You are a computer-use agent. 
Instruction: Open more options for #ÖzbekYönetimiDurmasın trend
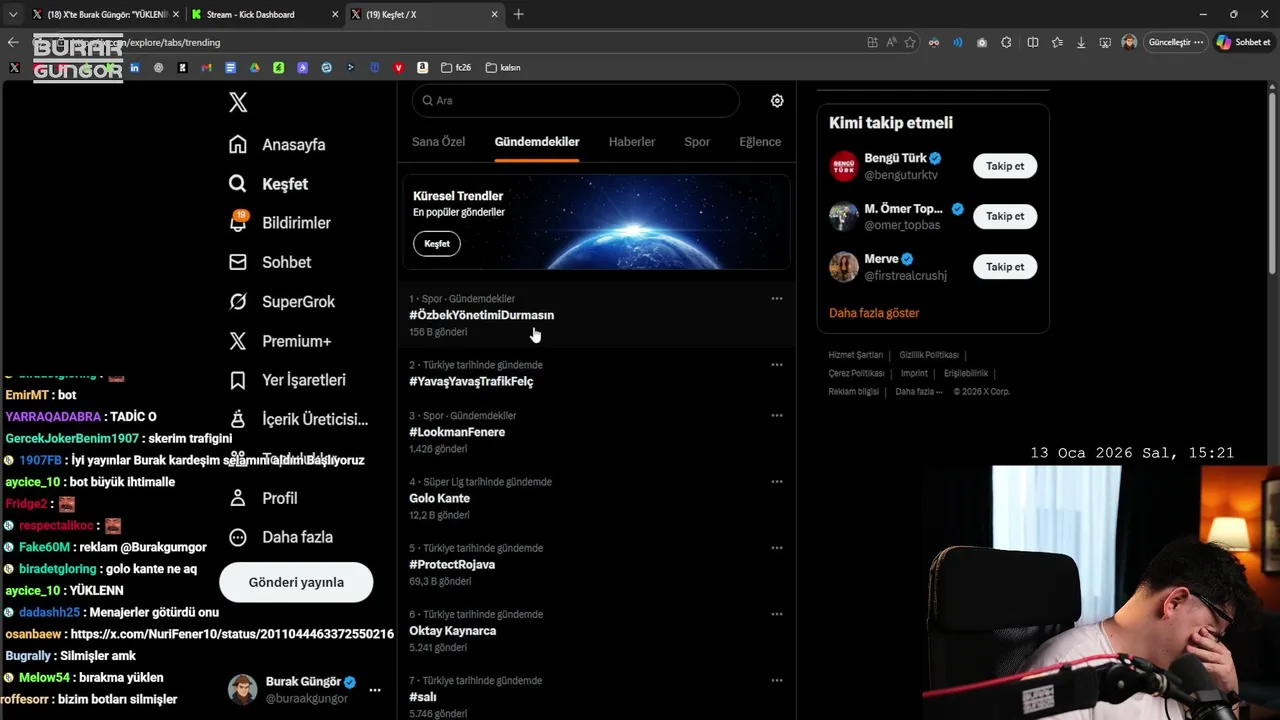tap(777, 298)
